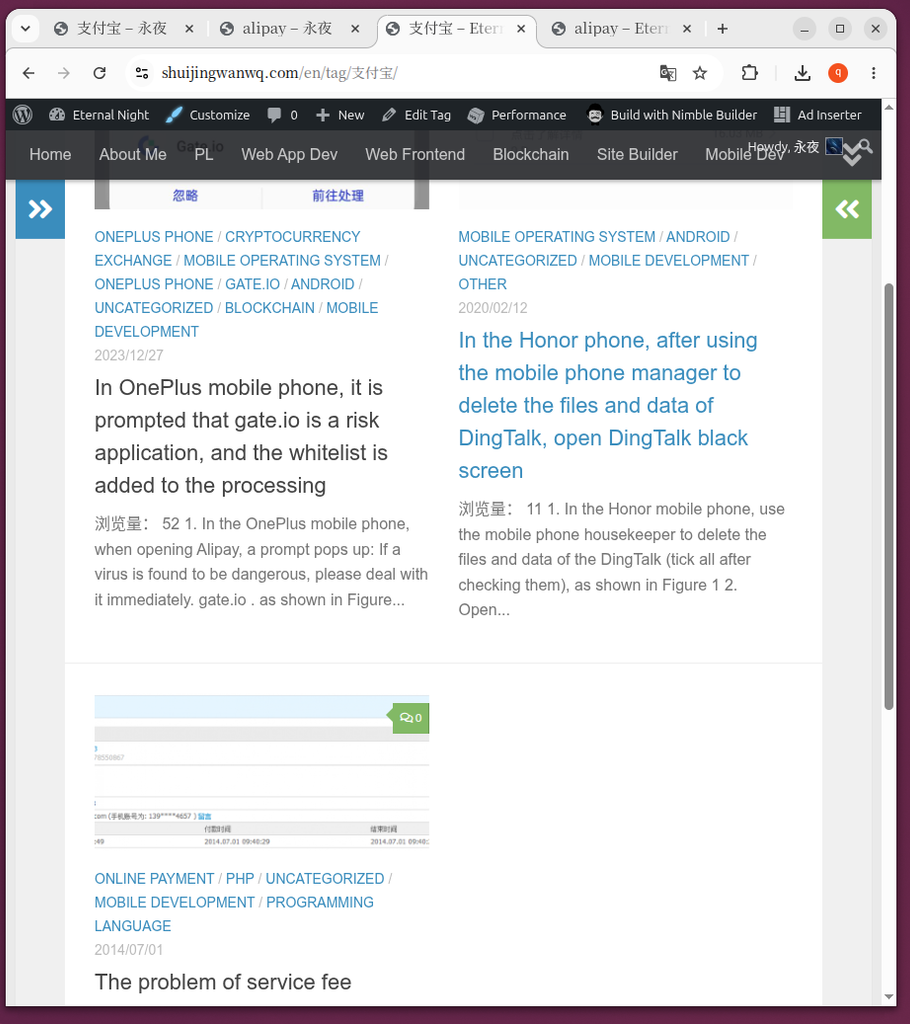Switch to second tab 'alipay – 永夜'
This screenshot has width=910, height=1024.
pos(288,29)
